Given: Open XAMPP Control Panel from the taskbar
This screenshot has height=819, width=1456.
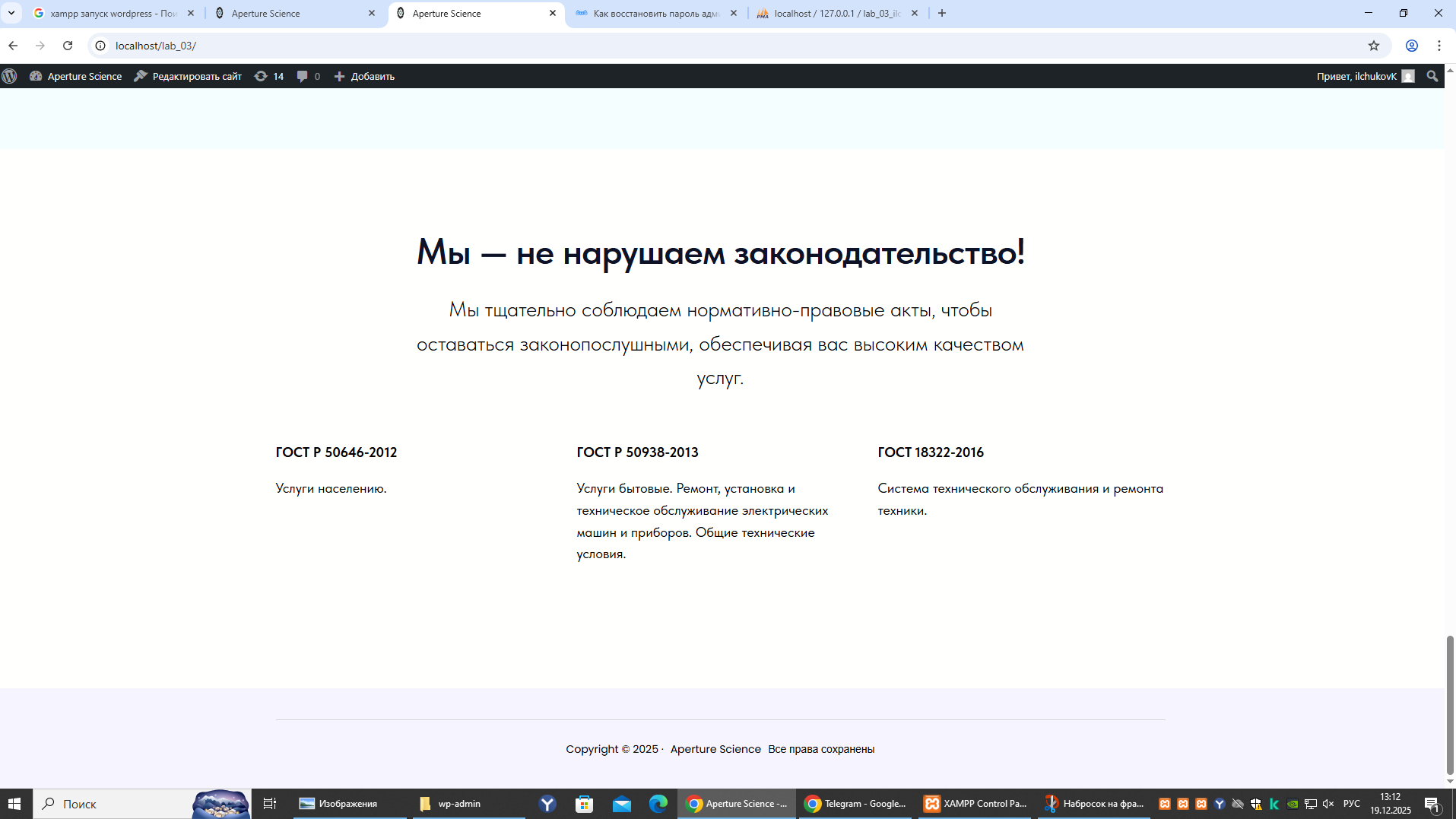Looking at the screenshot, I should 975,804.
